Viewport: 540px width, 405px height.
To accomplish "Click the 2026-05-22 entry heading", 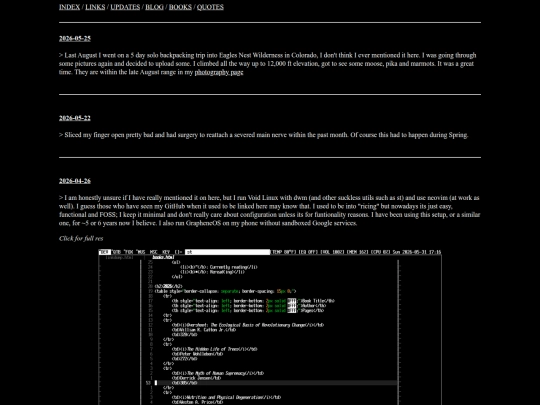I will (x=75, y=118).
